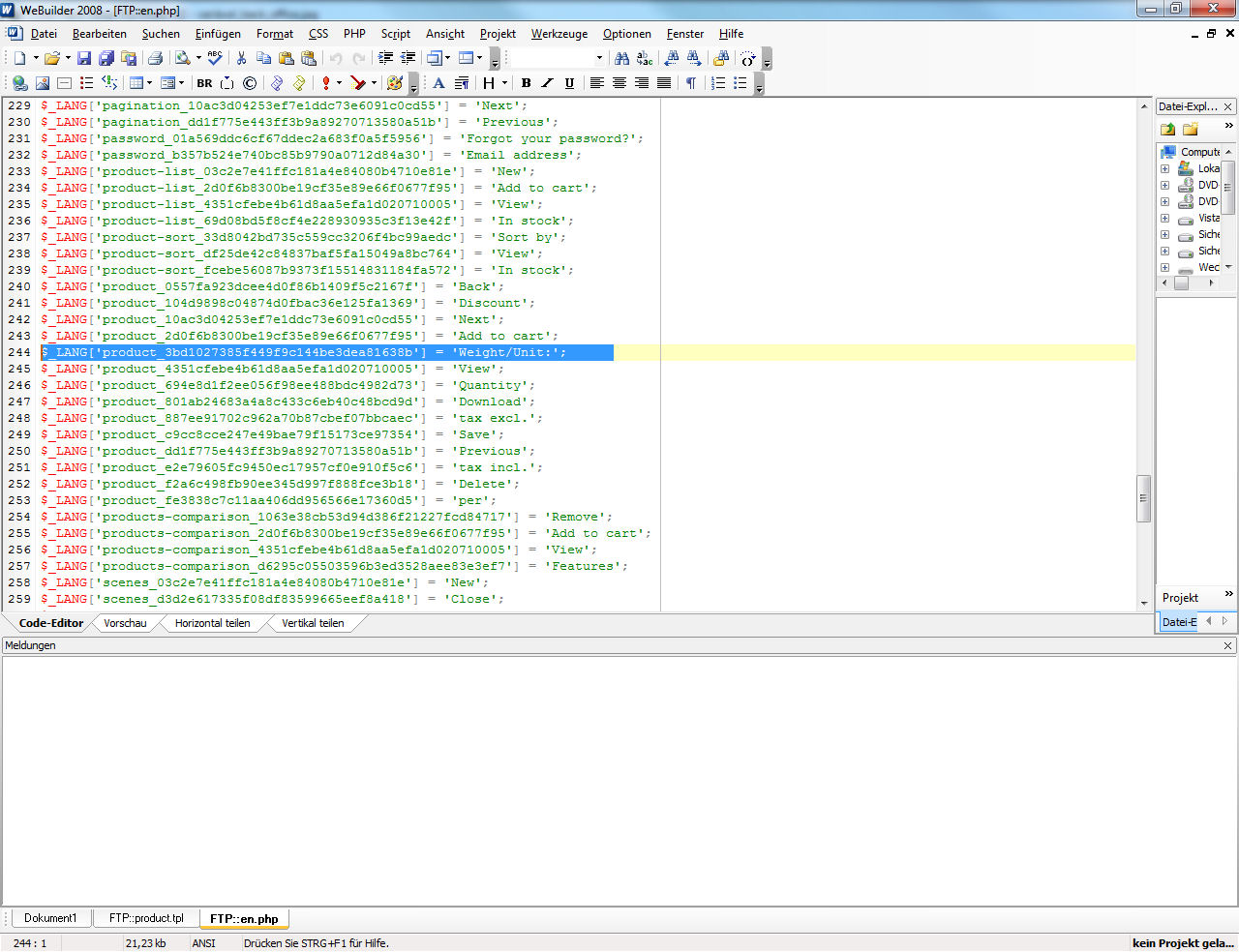
Task: Open the table icon dropdown arrow
Action: 149,83
